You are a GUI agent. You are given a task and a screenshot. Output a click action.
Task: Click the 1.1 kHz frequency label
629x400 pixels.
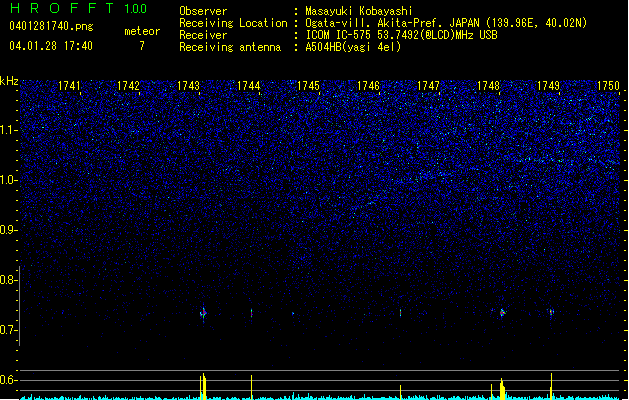8,130
